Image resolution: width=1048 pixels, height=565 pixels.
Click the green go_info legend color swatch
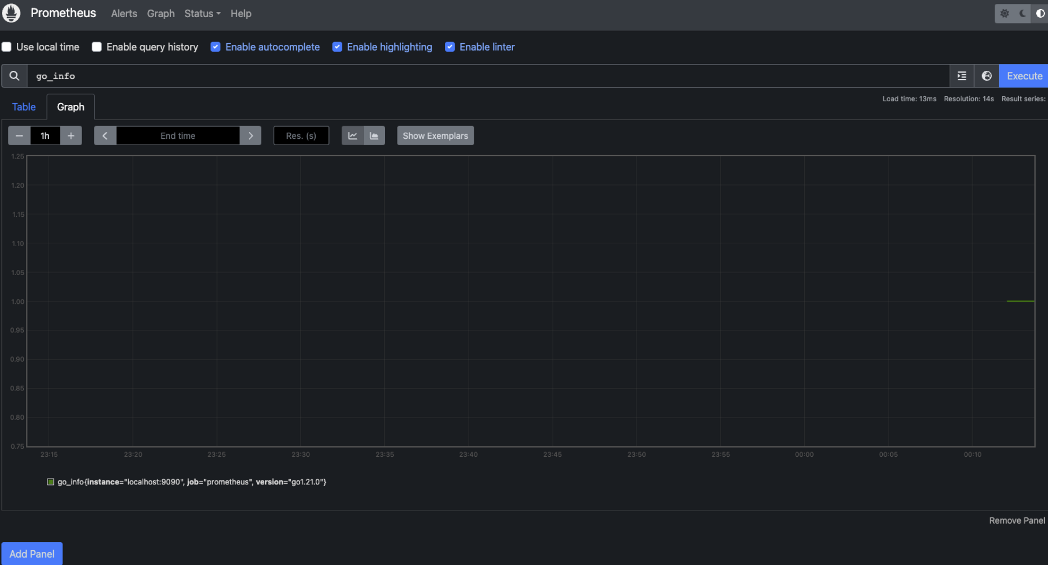pos(50,481)
